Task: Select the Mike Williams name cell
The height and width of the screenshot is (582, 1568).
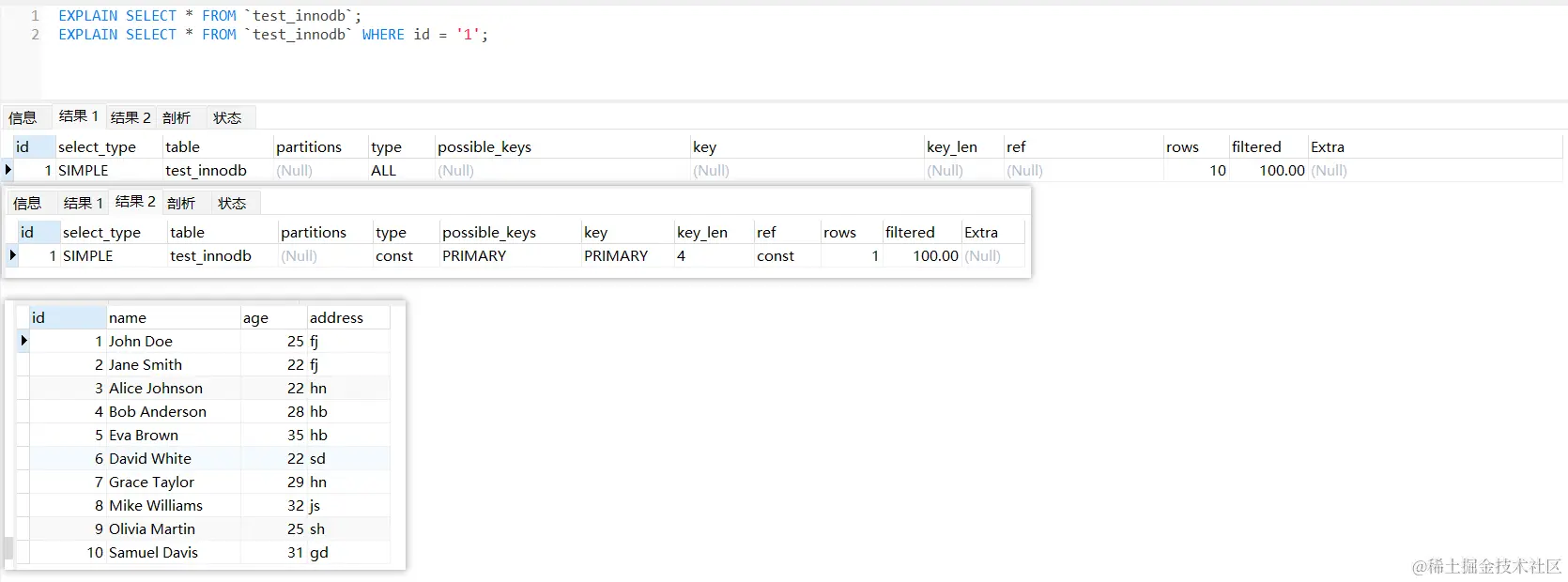Action: pyautogui.click(x=174, y=505)
